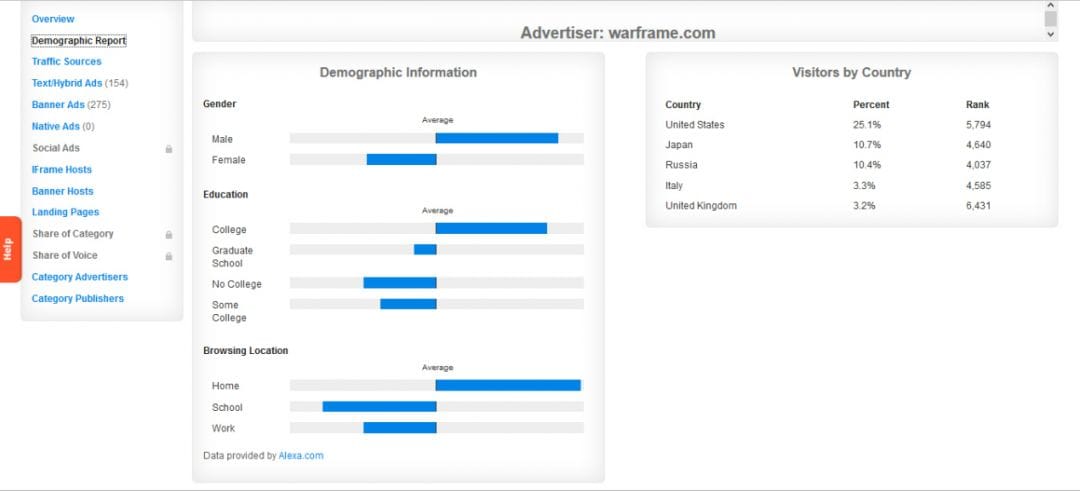Click the Home browsing location bar
The width and height of the screenshot is (1080, 491).
coord(508,386)
